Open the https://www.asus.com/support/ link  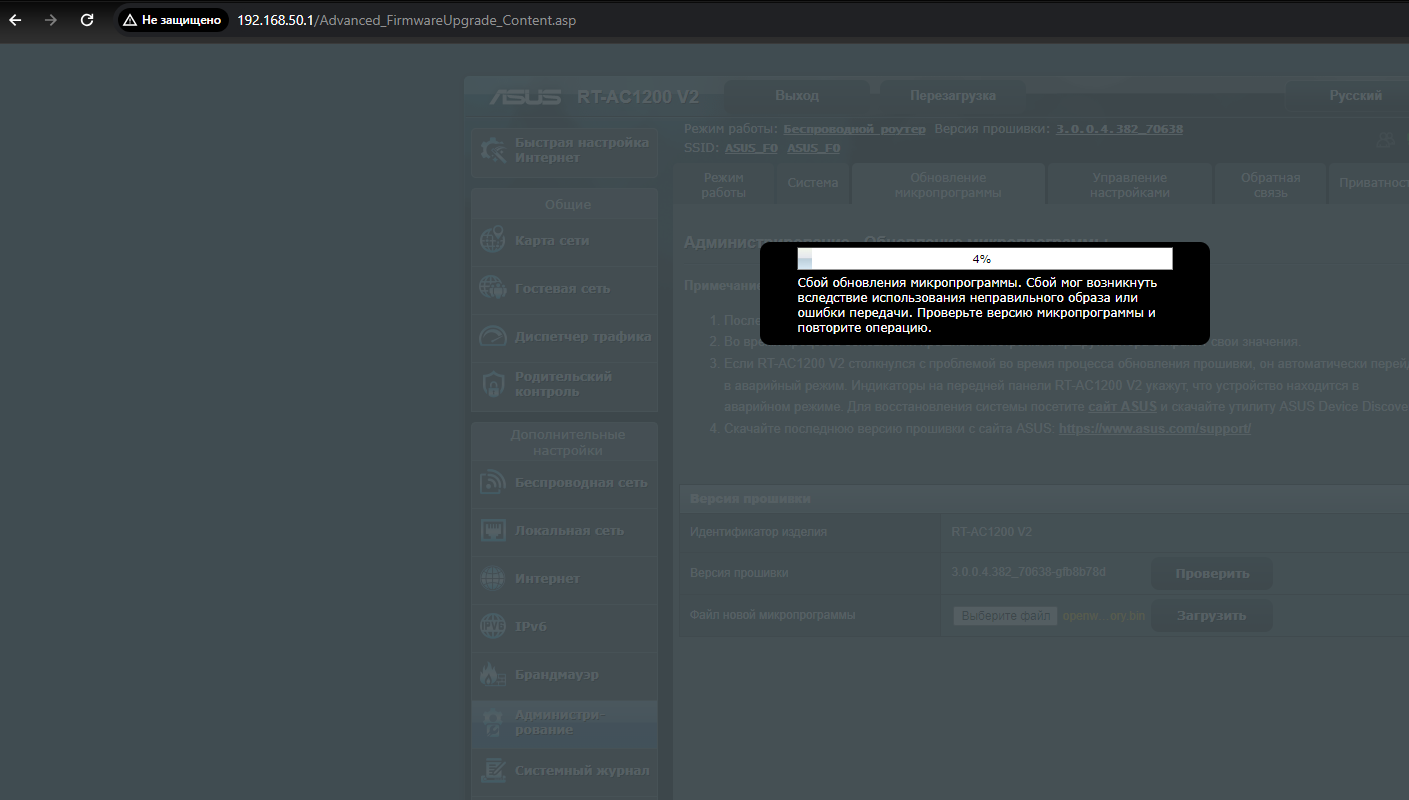(1154, 428)
